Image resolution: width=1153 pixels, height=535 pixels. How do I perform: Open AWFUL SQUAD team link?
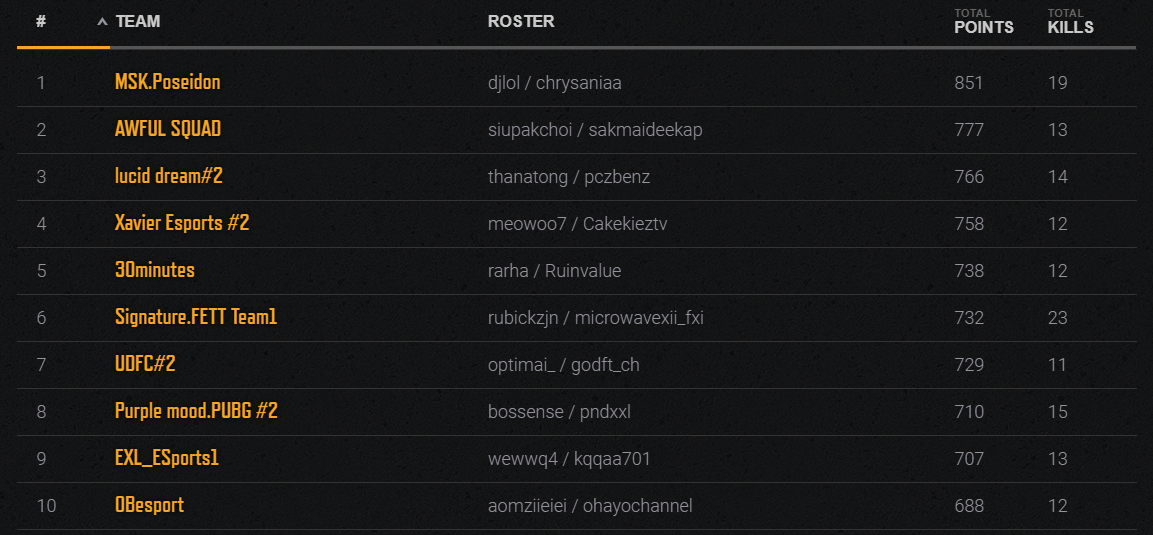(168, 129)
